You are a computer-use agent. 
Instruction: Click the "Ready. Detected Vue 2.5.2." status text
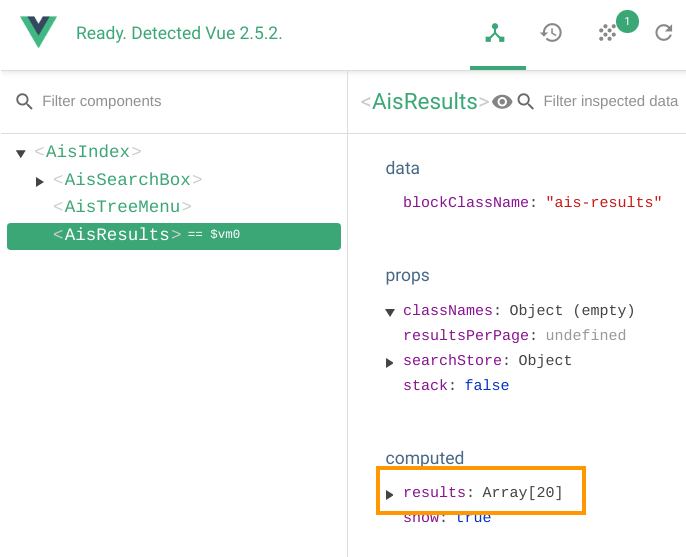[x=179, y=33]
